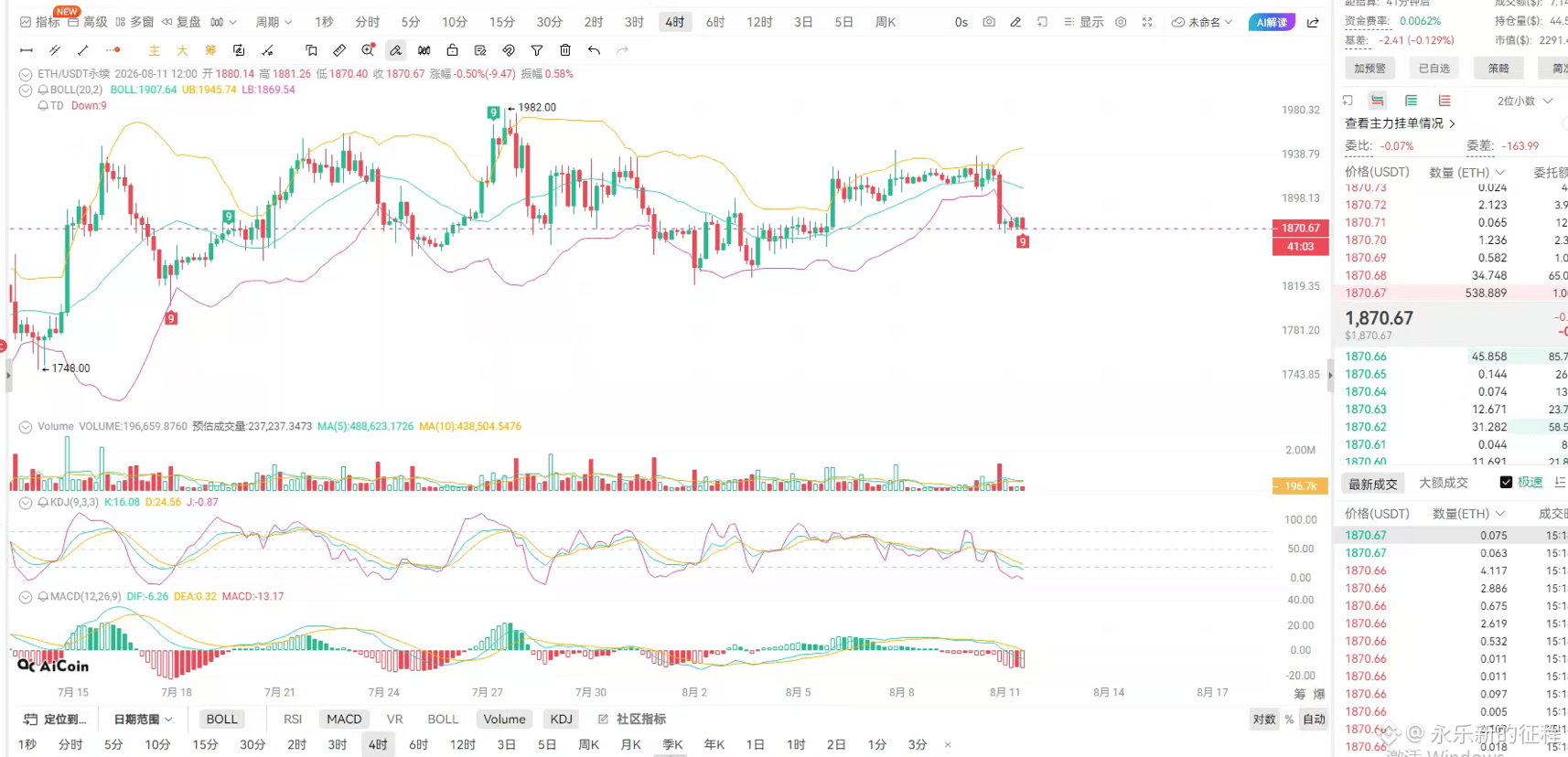Select the combined order book view icon
Viewport: 1568px width, 757px height.
pos(1377,101)
